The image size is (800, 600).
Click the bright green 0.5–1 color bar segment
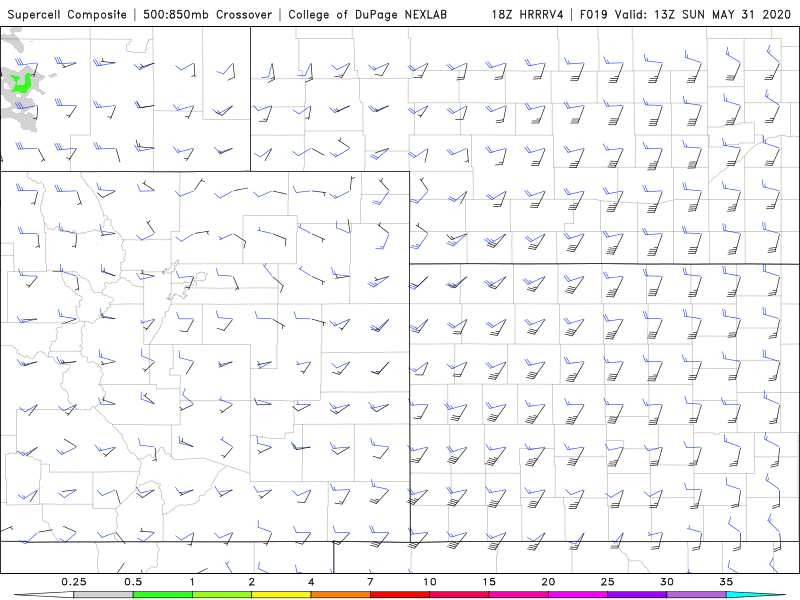(163, 595)
